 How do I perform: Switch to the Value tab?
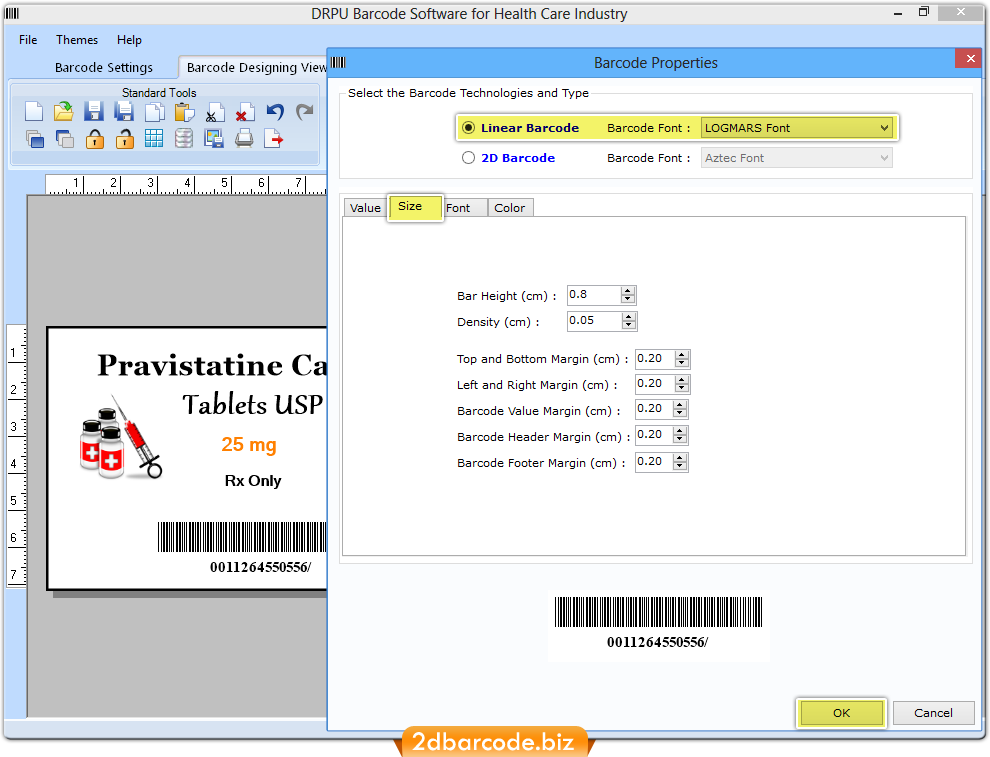point(365,208)
